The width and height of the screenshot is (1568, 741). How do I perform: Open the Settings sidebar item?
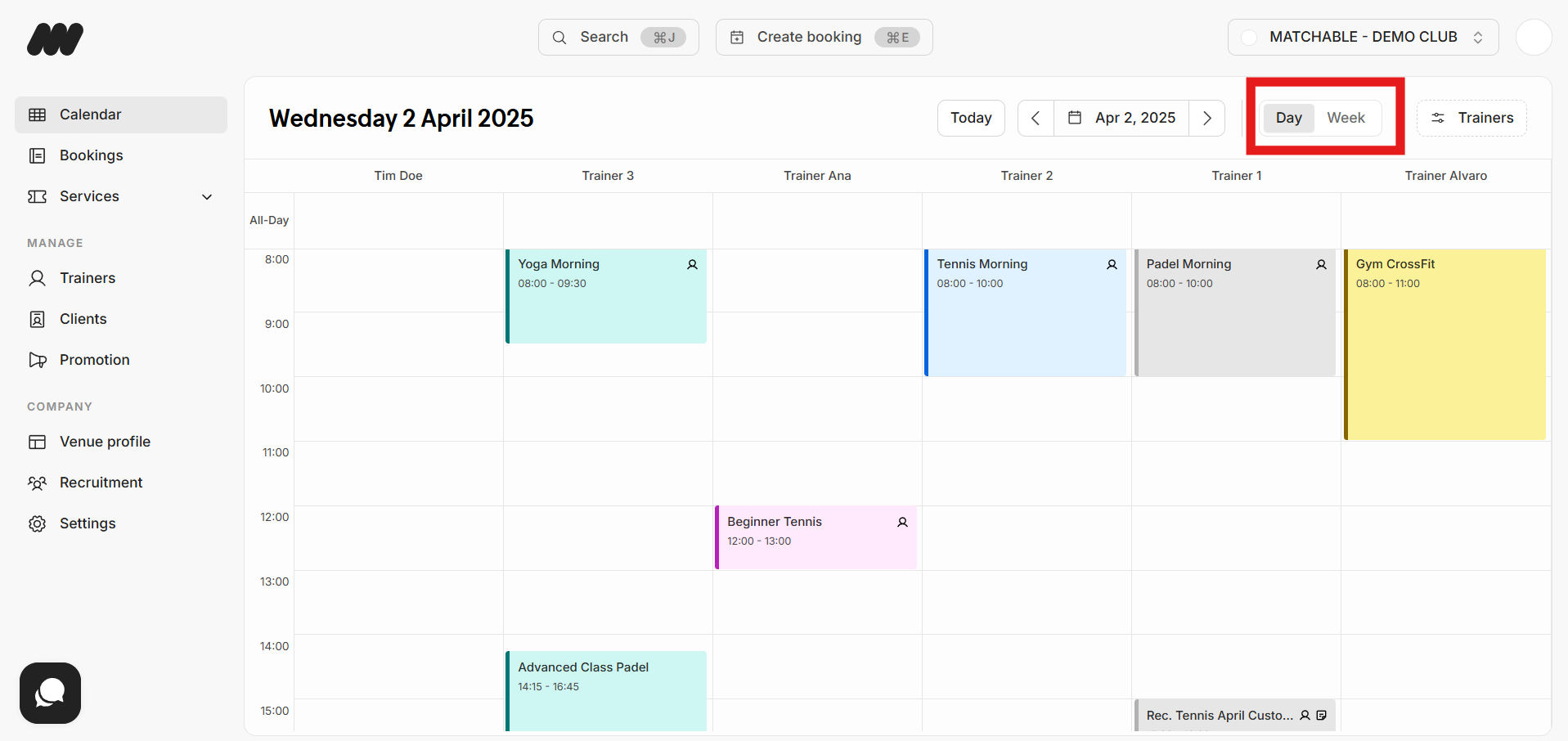[88, 523]
